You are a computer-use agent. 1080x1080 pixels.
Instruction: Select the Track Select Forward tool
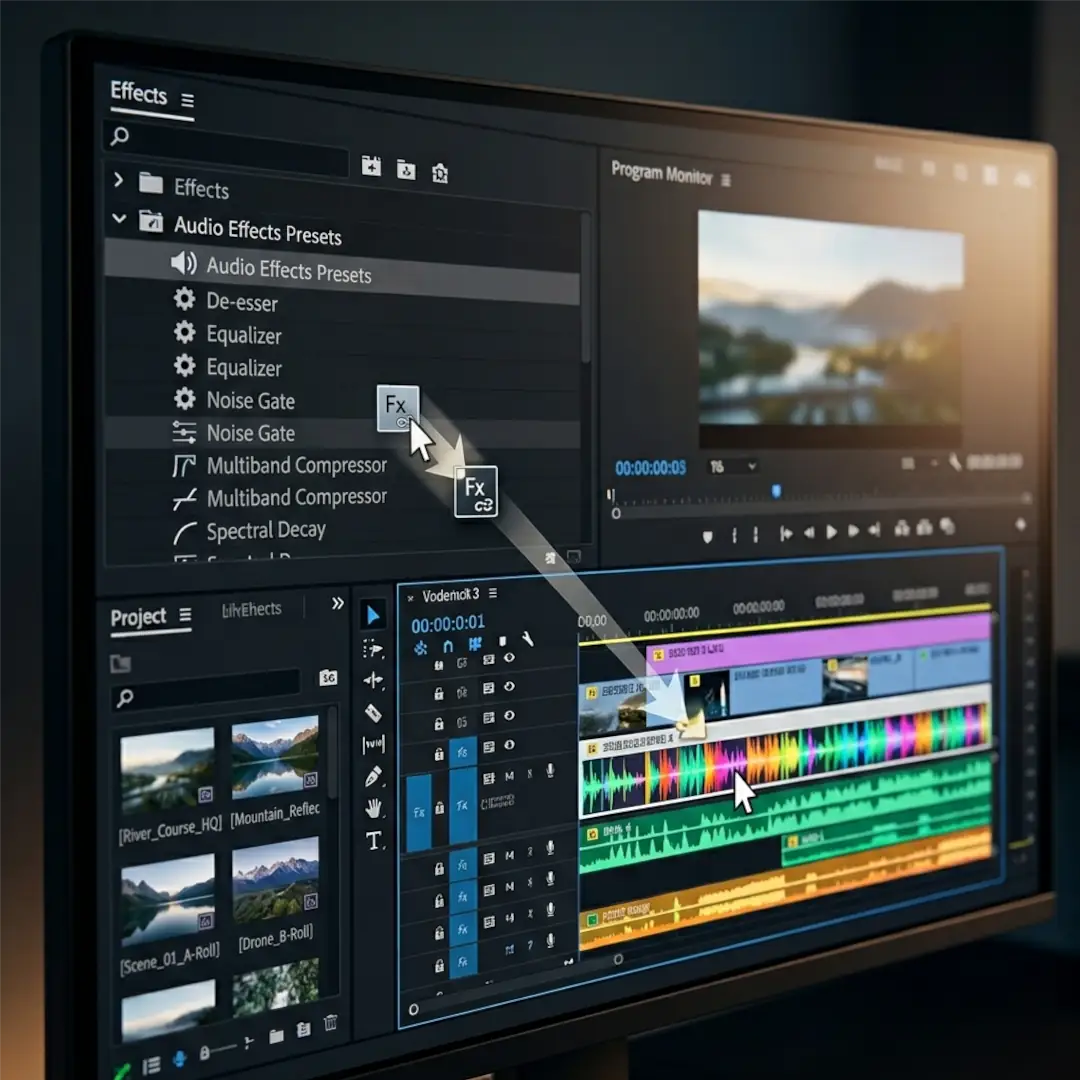373,649
